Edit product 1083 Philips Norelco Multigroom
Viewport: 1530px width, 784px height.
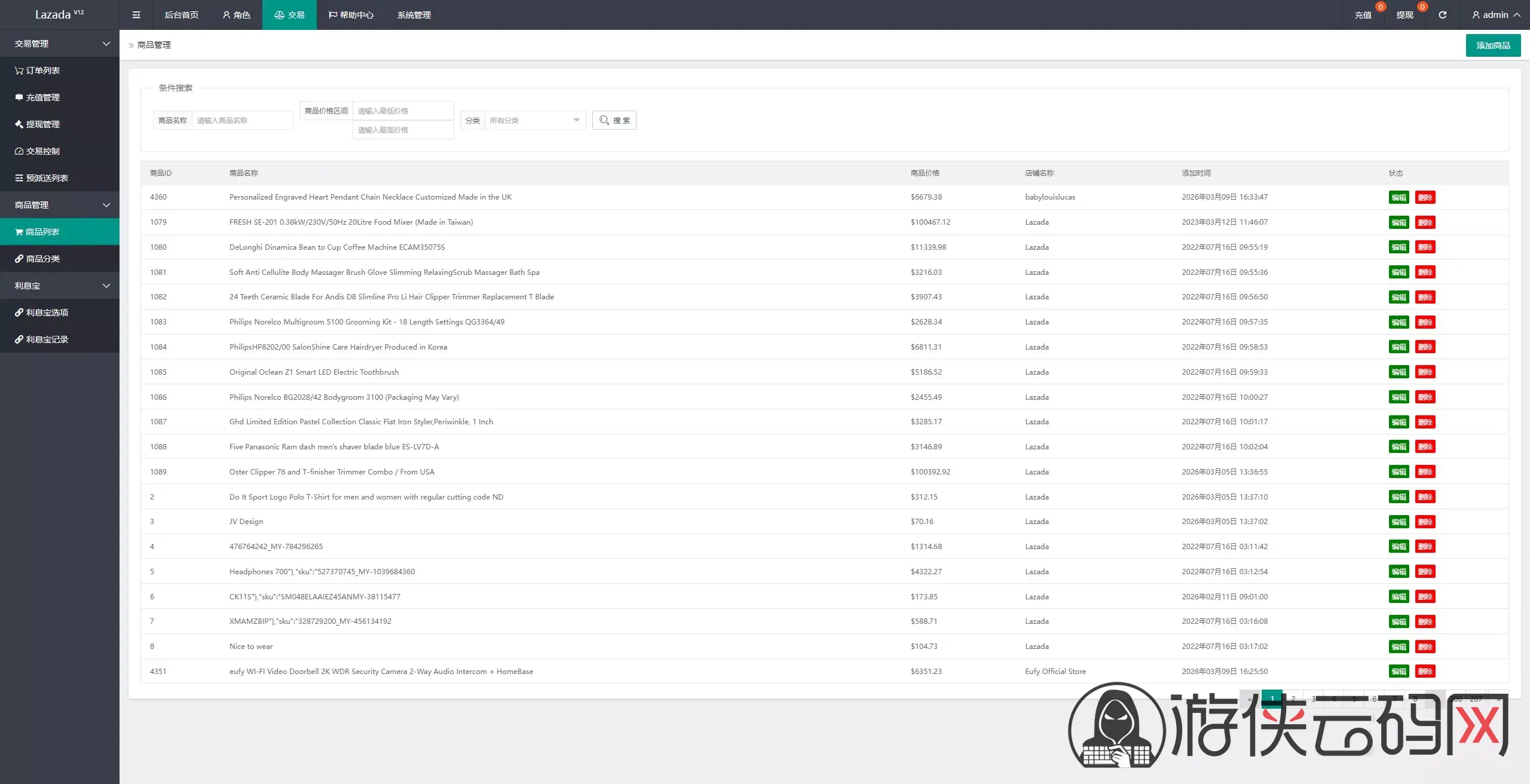click(1399, 322)
